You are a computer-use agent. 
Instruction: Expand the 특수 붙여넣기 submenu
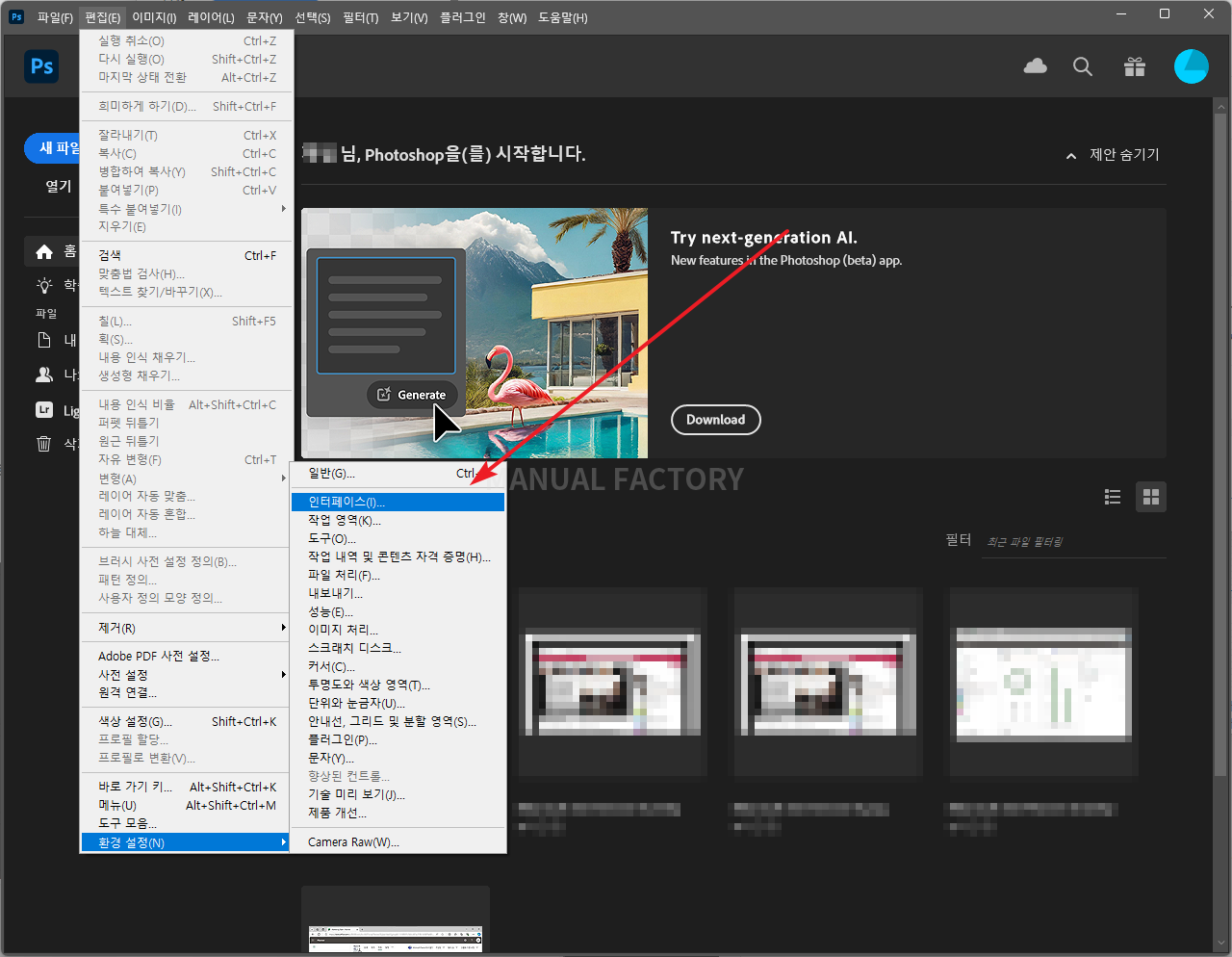(x=186, y=208)
